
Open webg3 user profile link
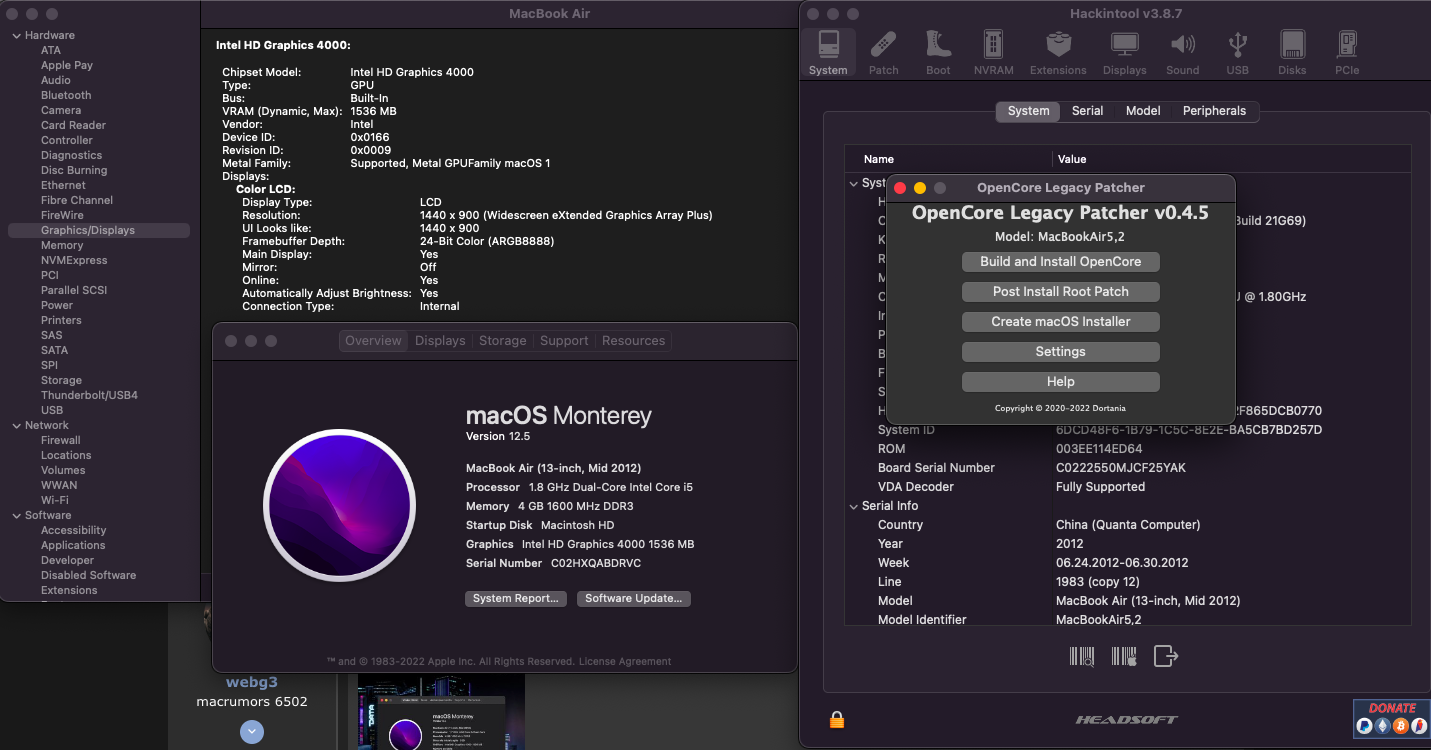point(252,682)
